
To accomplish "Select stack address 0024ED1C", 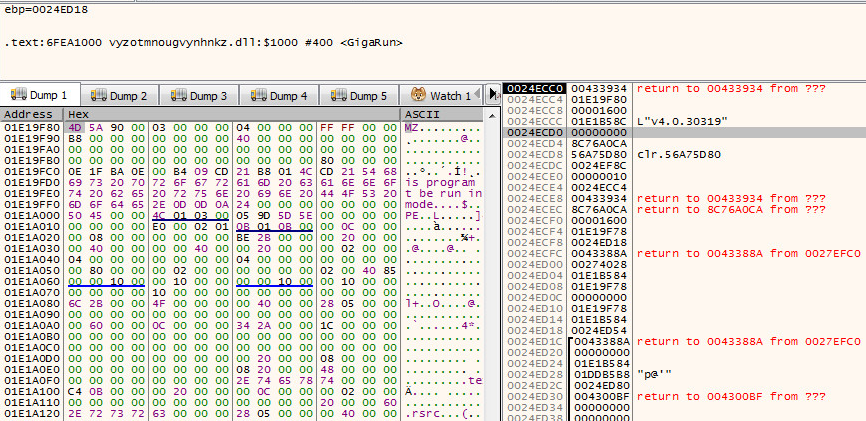I will click(535, 341).
